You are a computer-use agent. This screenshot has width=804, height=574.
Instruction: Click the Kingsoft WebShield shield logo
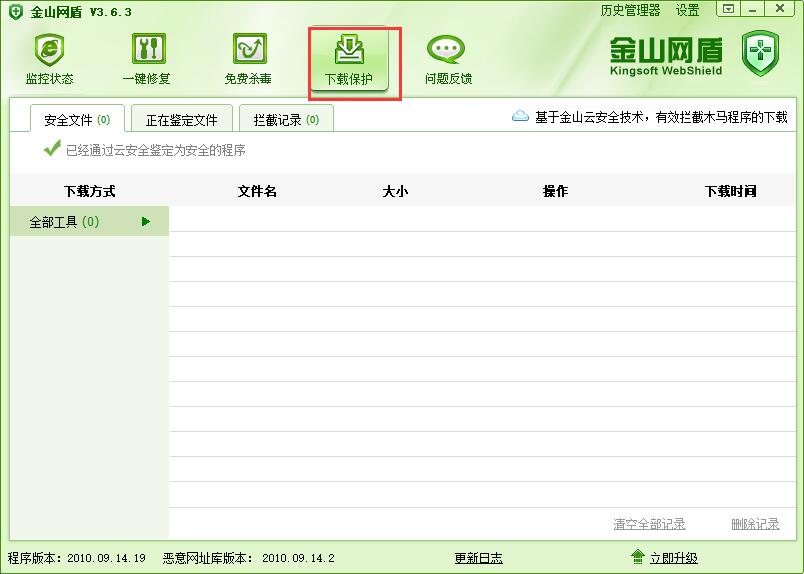[x=760, y=54]
